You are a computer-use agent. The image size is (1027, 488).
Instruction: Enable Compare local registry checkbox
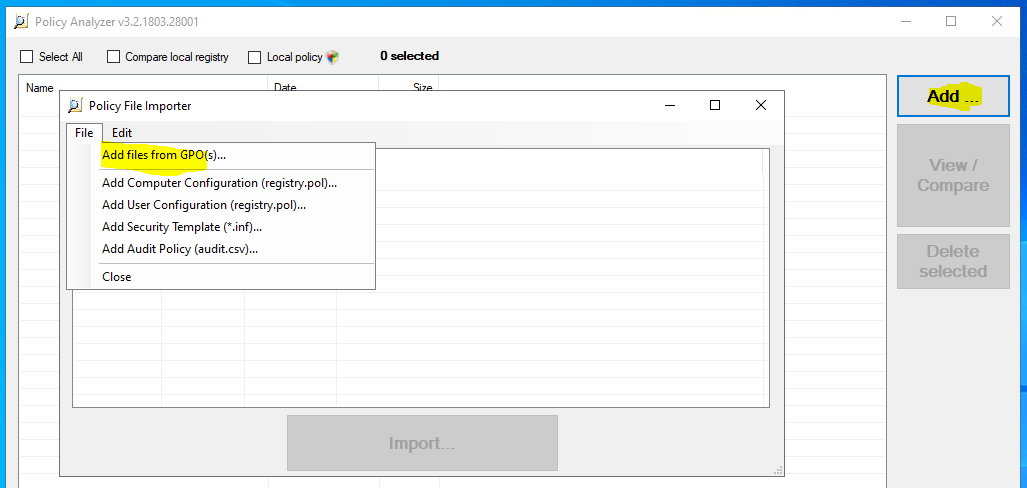click(x=113, y=57)
